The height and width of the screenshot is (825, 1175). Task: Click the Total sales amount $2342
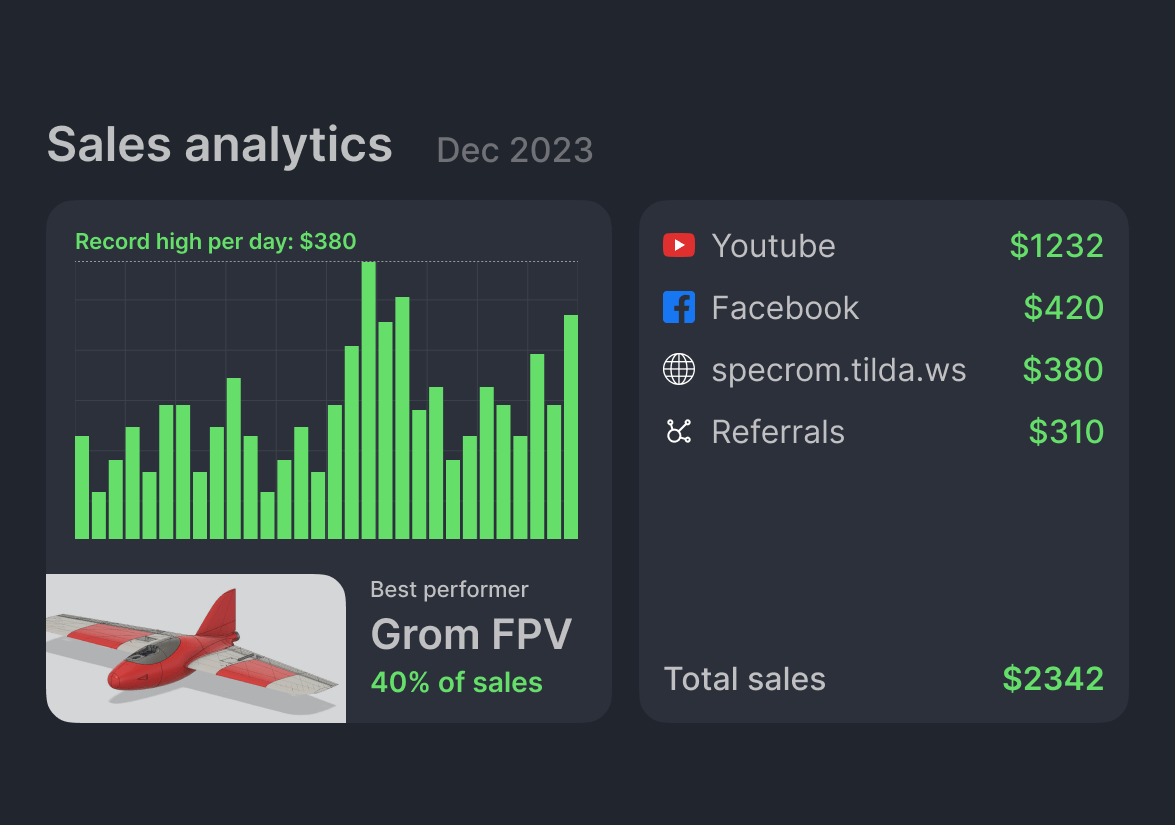tap(1051, 679)
